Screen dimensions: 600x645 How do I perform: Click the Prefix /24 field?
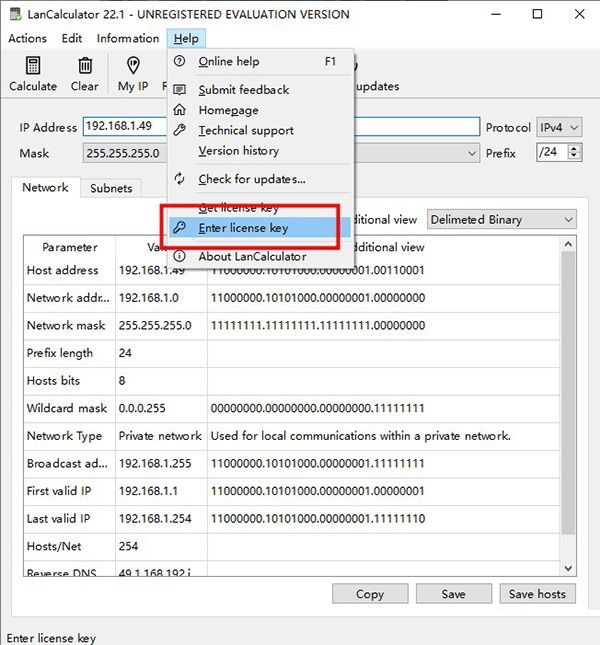552,152
